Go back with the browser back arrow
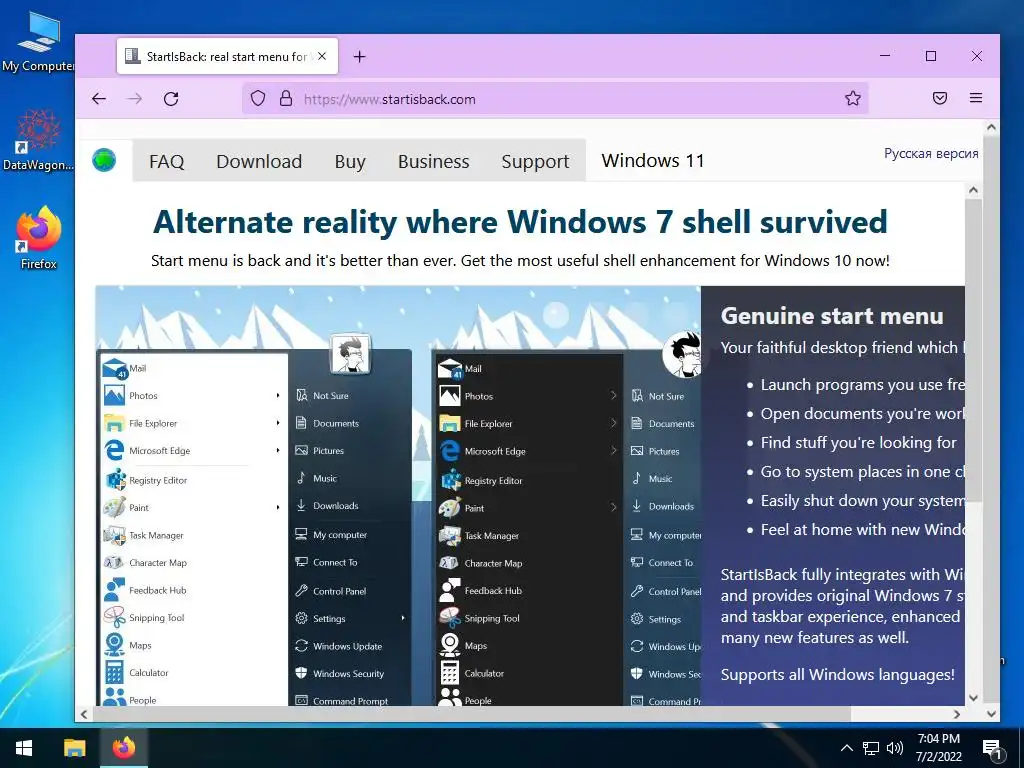This screenshot has height=768, width=1024. [99, 99]
